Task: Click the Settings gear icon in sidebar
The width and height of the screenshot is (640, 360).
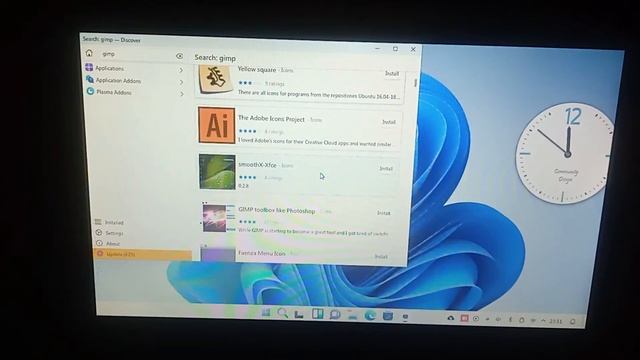Action: tap(98, 233)
